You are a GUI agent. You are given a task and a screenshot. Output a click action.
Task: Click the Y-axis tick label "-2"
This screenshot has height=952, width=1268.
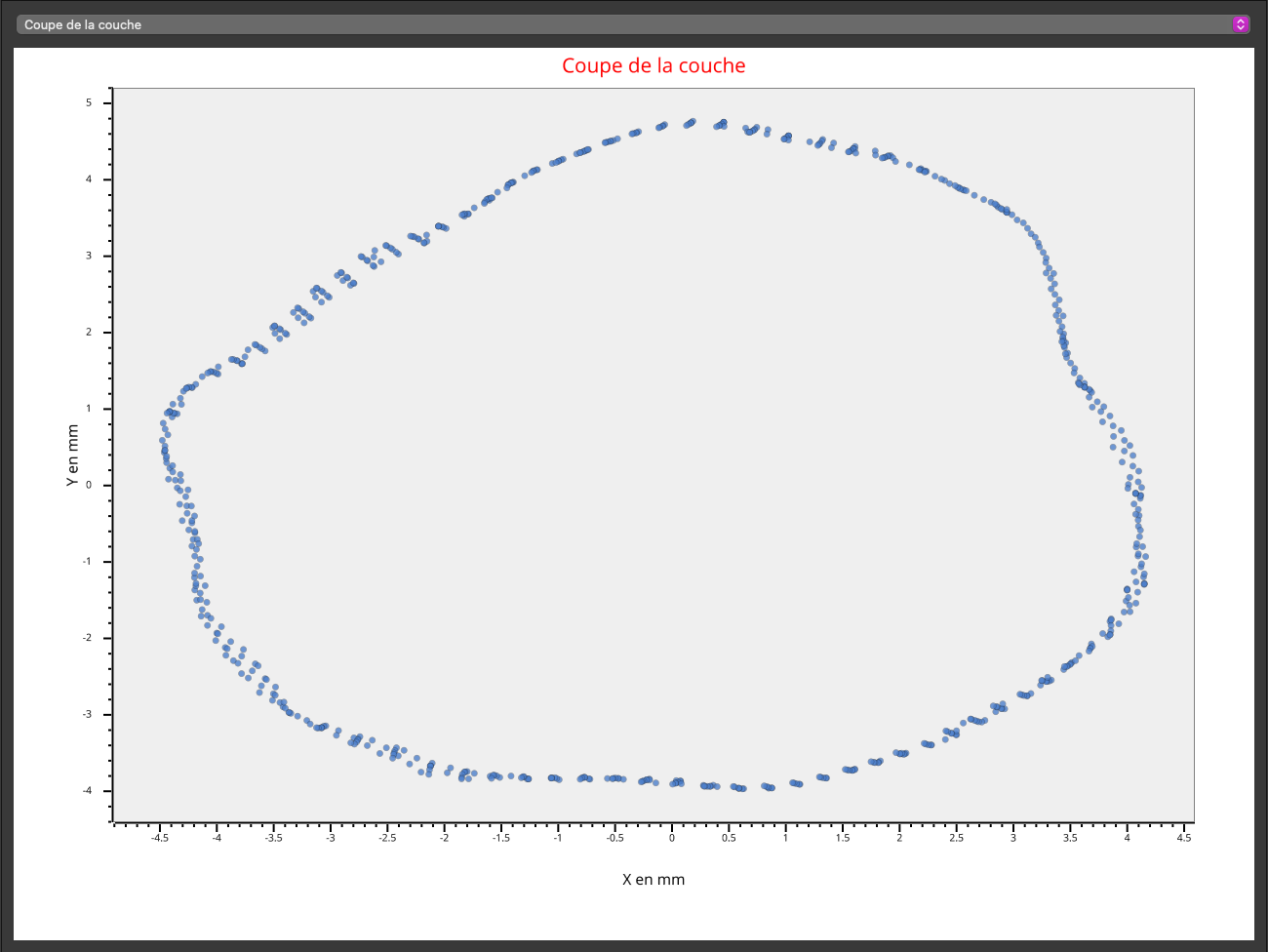click(87, 638)
